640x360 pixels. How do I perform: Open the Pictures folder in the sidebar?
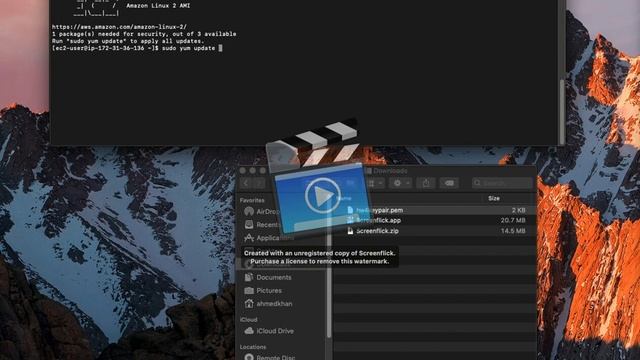click(263, 291)
